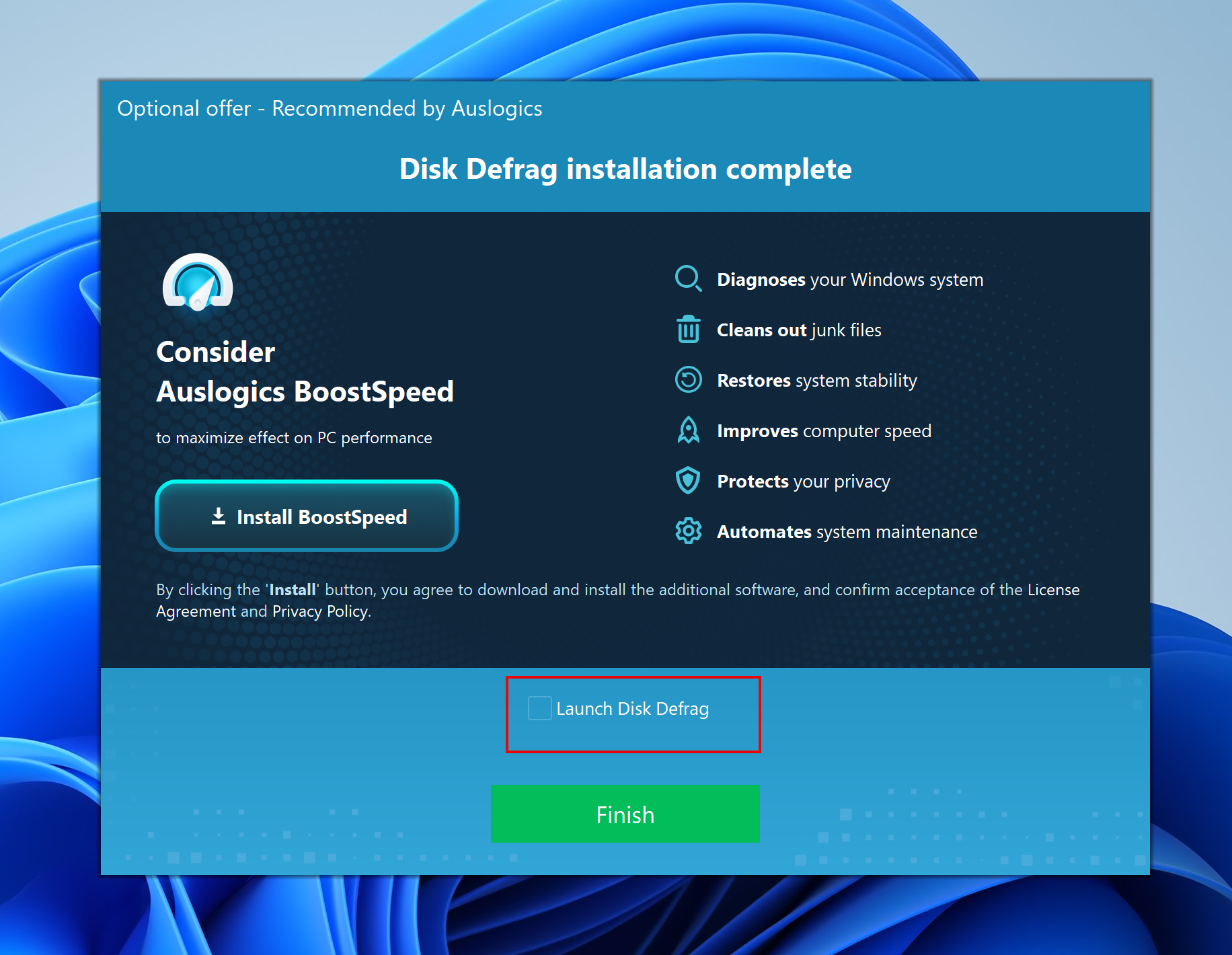Select the 'Automates system maintenance' feature text
The width and height of the screenshot is (1232, 955).
coord(847,532)
